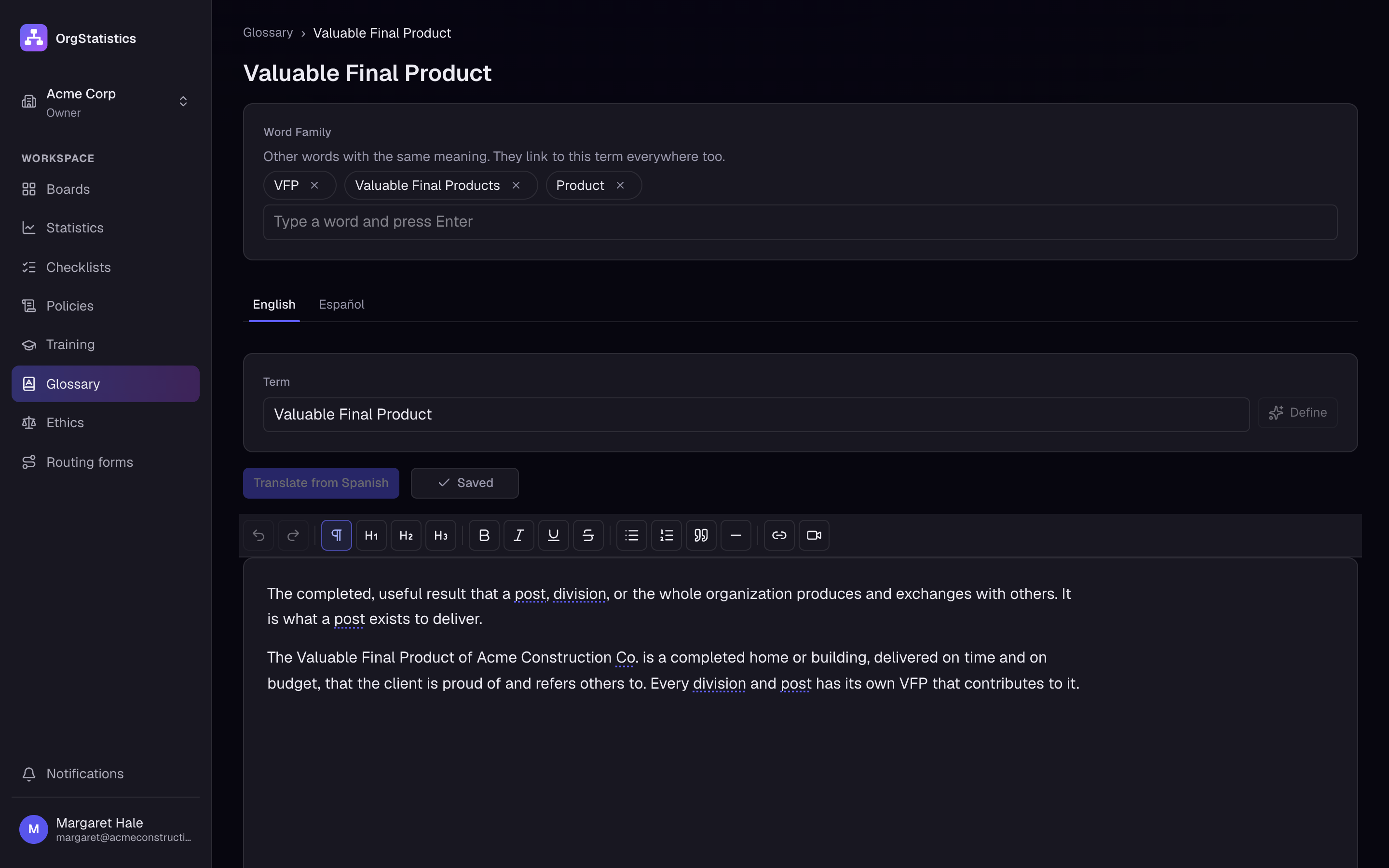The image size is (1389, 868).
Task: Apply Heading 2 format
Action: (x=406, y=535)
